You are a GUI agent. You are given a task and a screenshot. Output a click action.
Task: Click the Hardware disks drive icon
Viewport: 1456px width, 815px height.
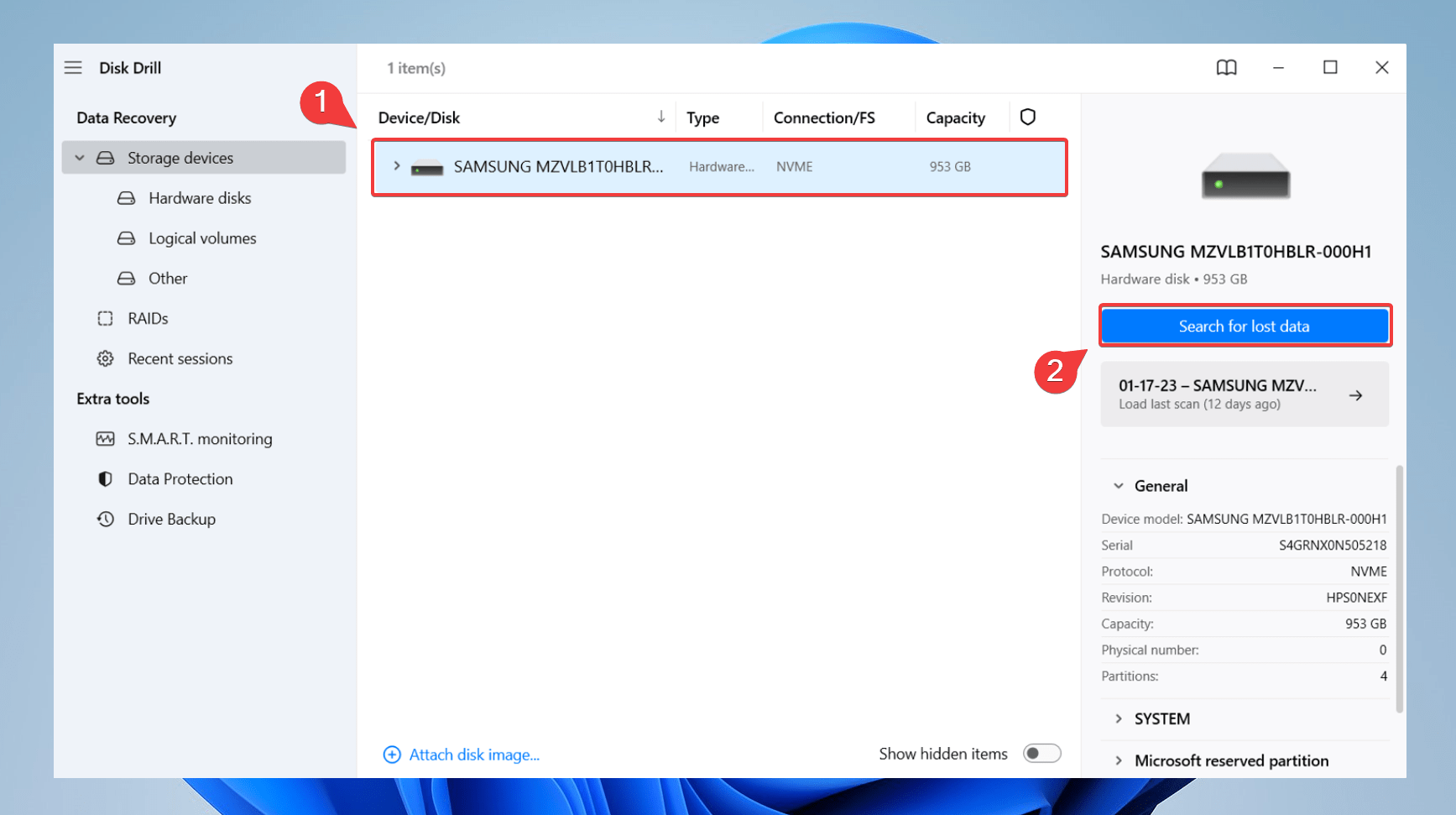(126, 198)
